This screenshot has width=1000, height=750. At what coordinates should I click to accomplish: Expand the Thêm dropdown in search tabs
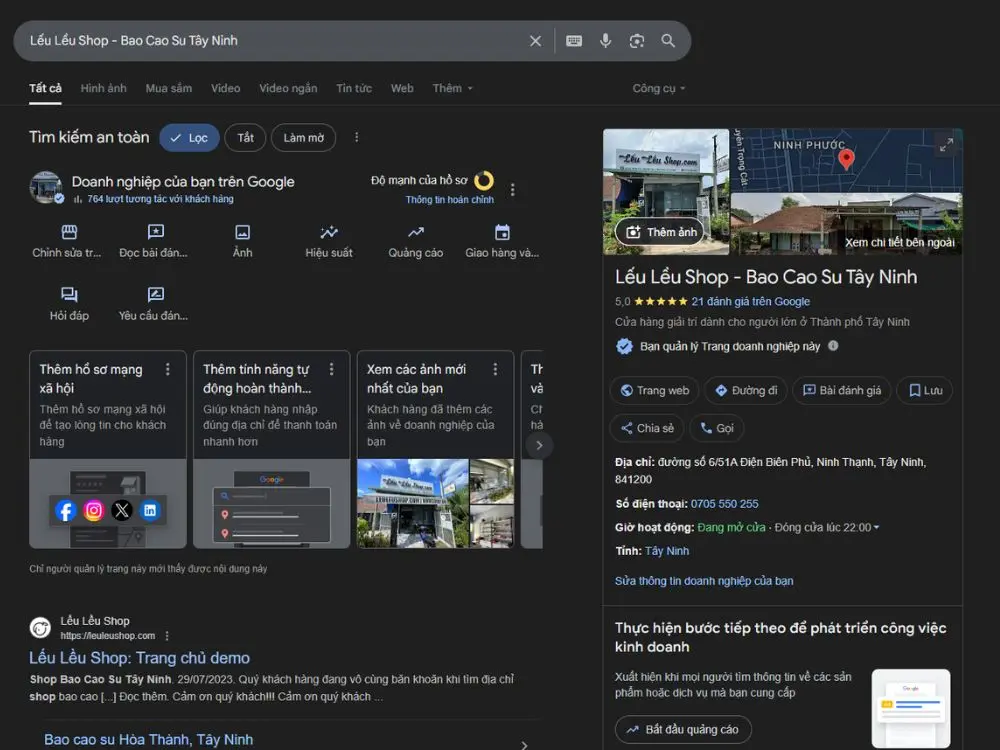453,88
